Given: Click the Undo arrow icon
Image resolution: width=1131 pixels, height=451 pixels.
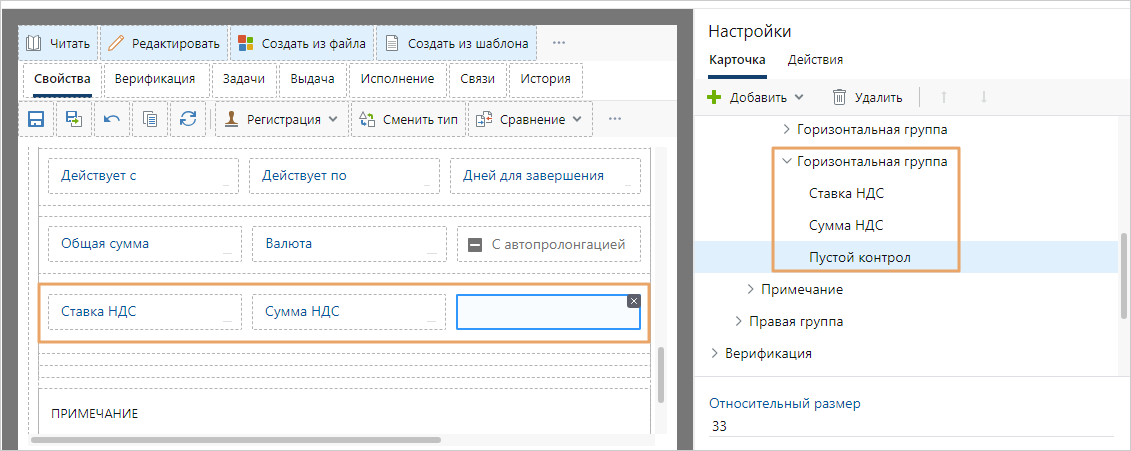Looking at the screenshot, I should click(112, 119).
